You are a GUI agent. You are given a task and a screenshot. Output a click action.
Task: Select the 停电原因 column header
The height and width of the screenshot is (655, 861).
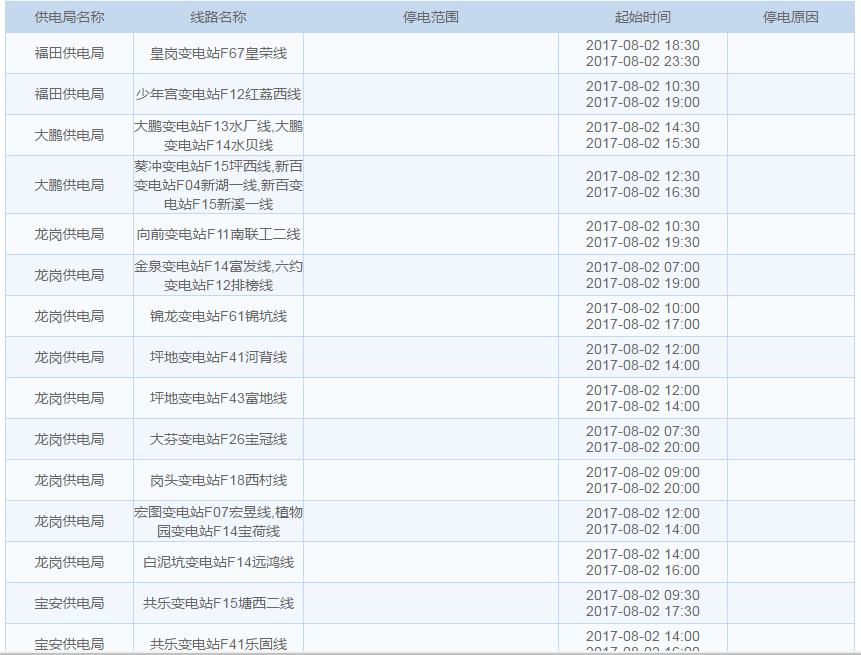point(791,17)
